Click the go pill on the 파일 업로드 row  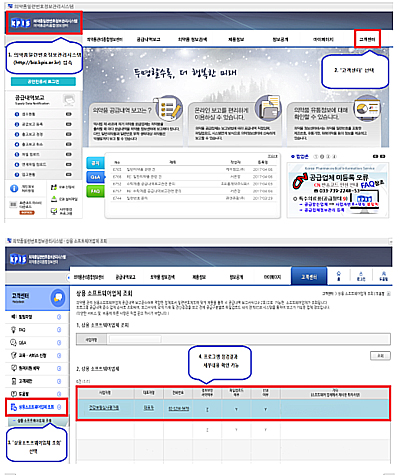69,154
